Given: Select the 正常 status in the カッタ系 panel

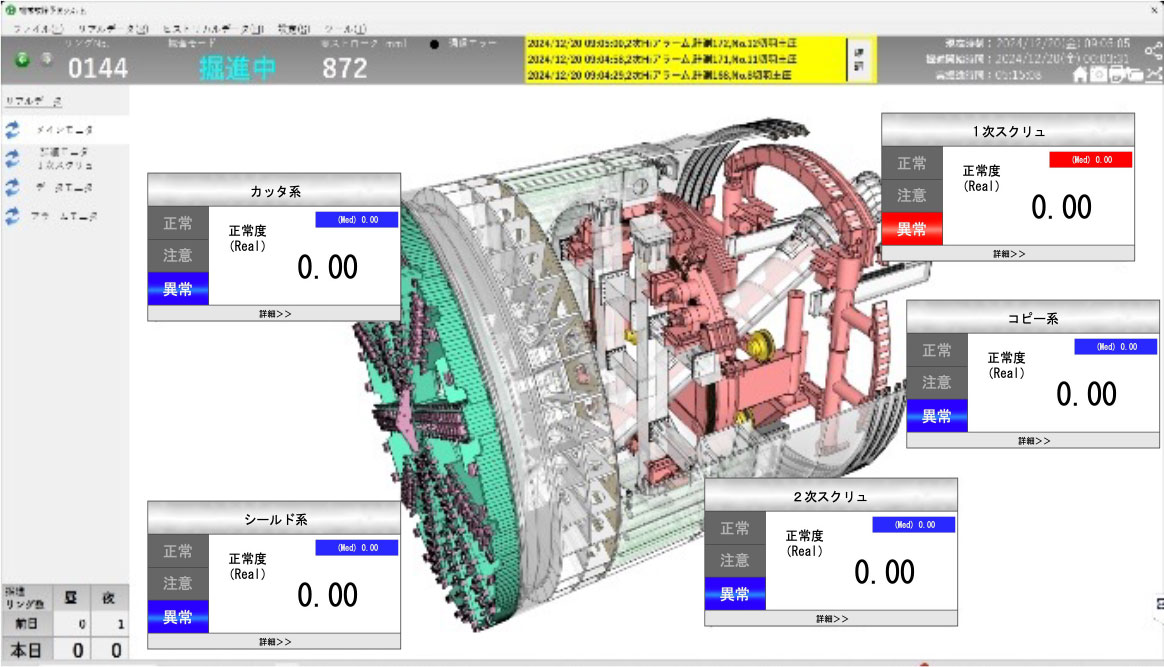Looking at the screenshot, I should pos(178,223).
